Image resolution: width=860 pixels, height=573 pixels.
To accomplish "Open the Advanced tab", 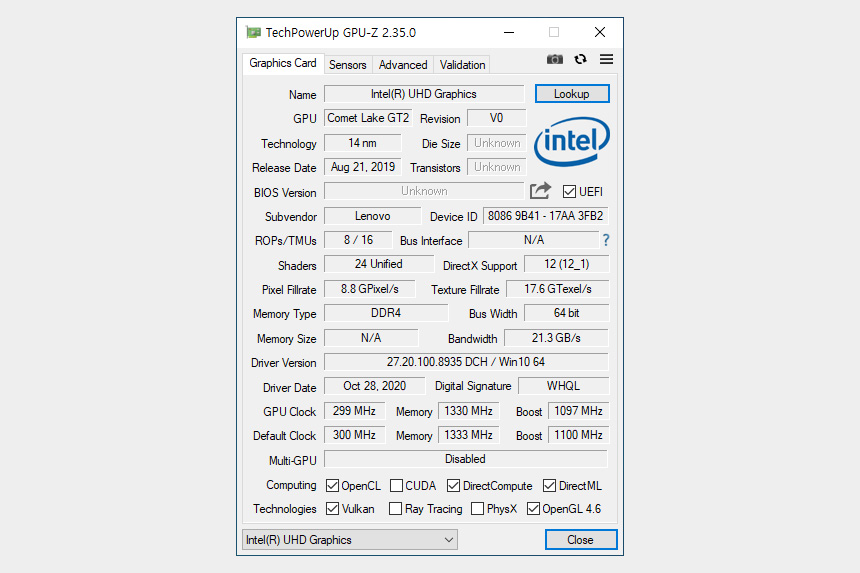I will click(x=403, y=65).
